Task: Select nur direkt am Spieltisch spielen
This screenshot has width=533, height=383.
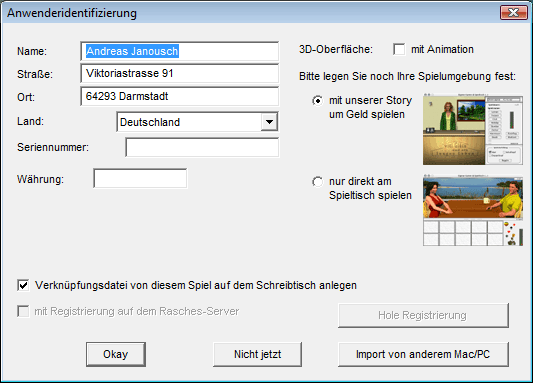Action: [317, 181]
